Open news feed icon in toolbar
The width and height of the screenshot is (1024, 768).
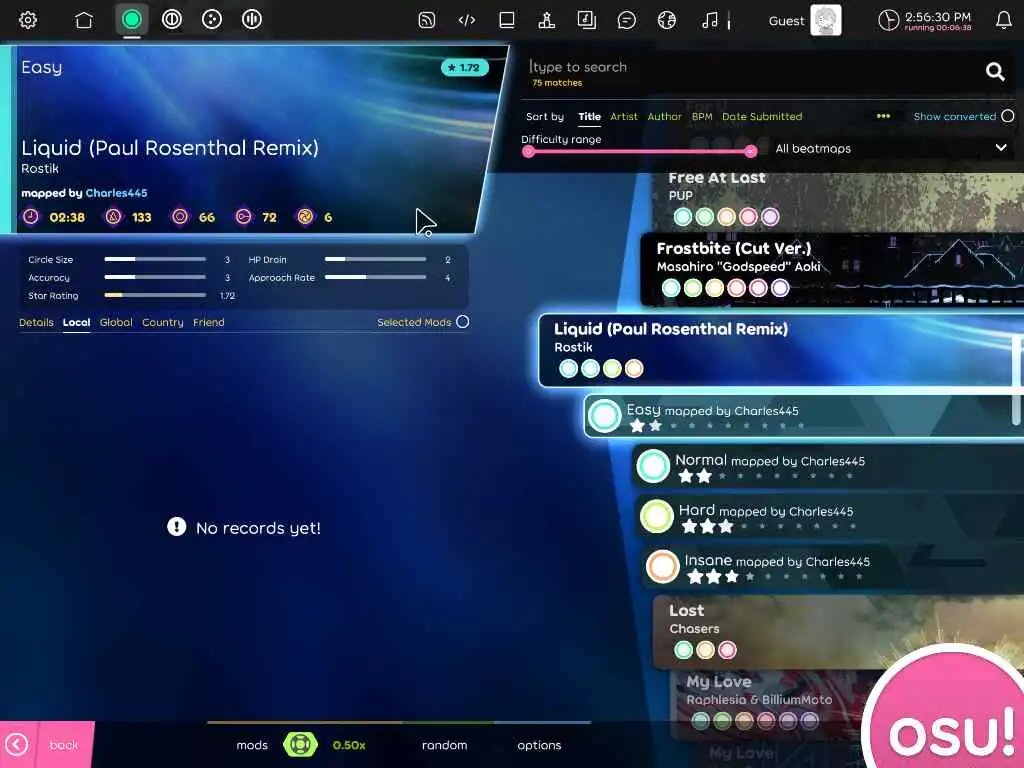click(426, 20)
